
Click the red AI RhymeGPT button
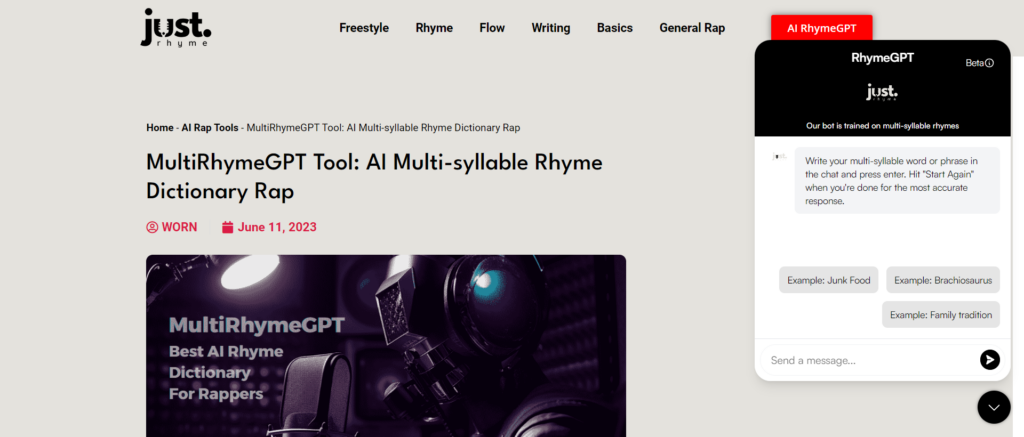822,28
